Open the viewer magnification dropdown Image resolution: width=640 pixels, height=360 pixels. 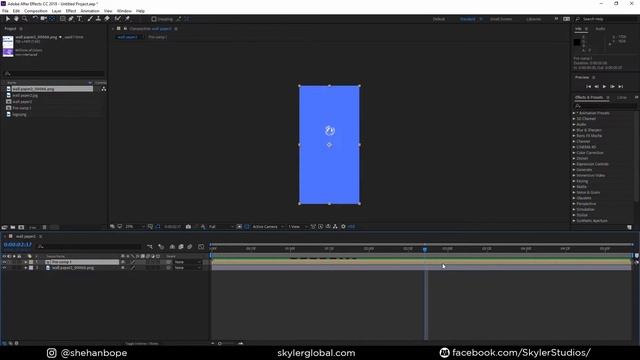pos(135,227)
